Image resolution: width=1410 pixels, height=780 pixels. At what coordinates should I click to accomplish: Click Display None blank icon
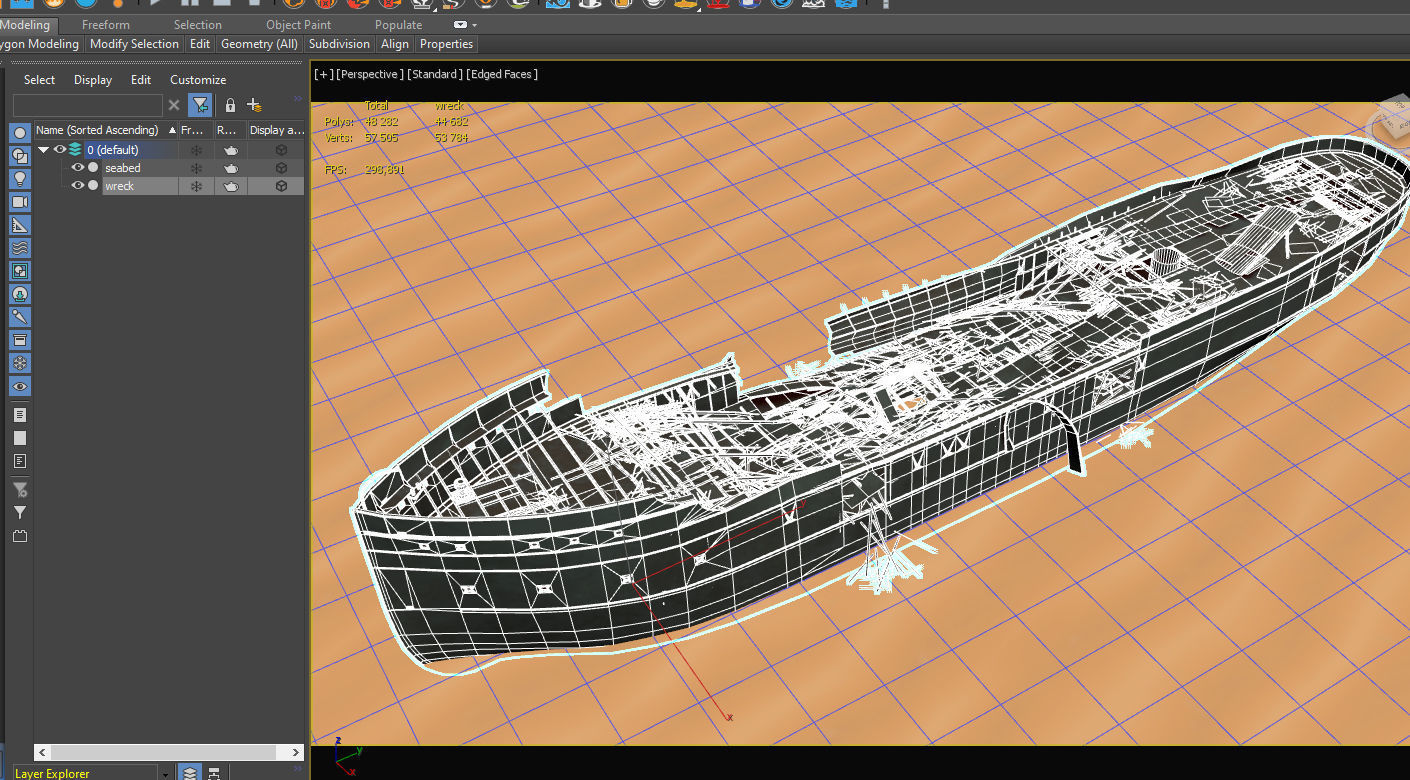click(20, 438)
